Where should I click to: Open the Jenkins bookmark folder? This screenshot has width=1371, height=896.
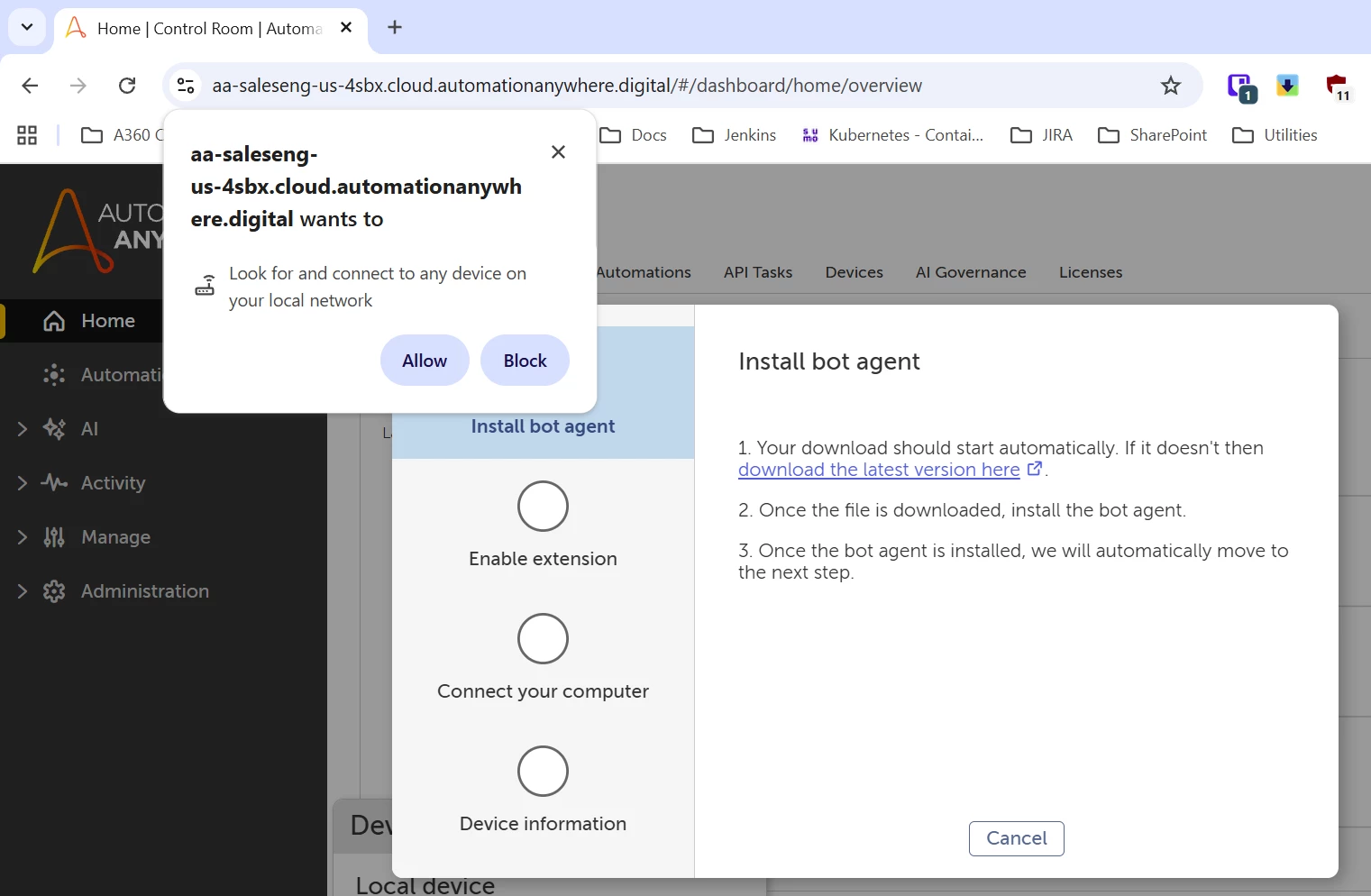click(734, 135)
